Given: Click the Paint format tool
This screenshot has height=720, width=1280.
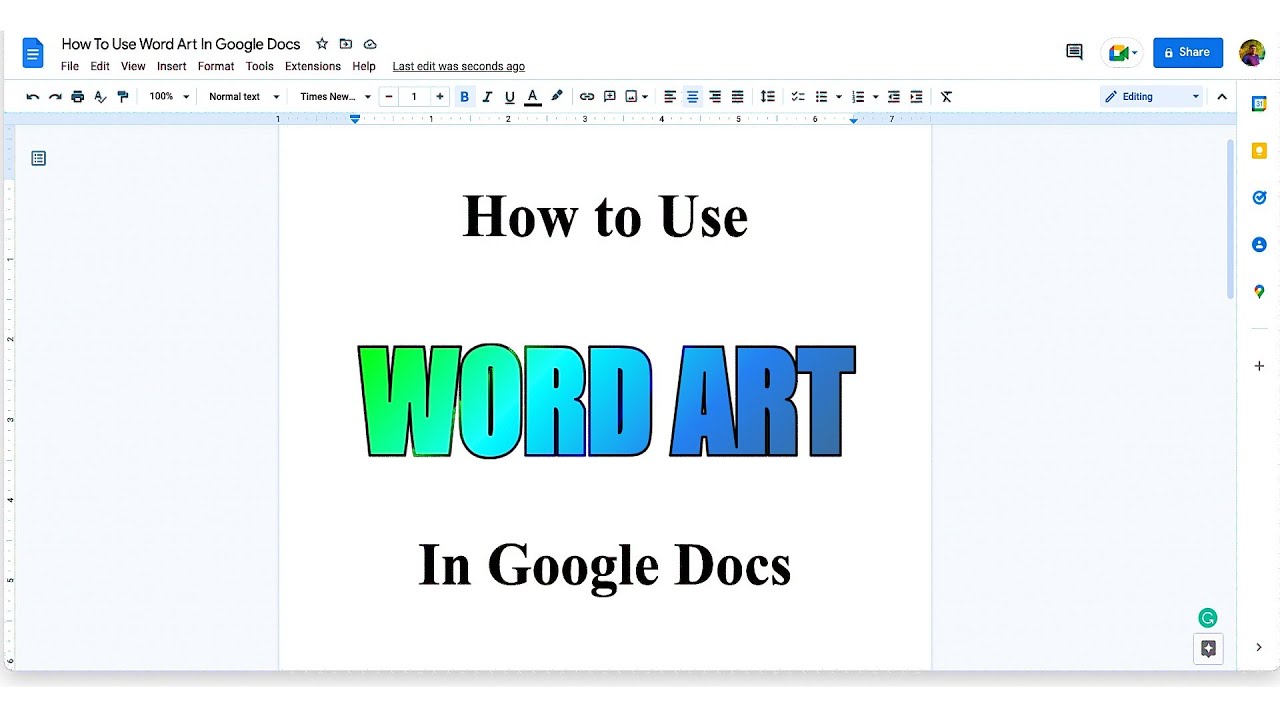Looking at the screenshot, I should pos(123,96).
